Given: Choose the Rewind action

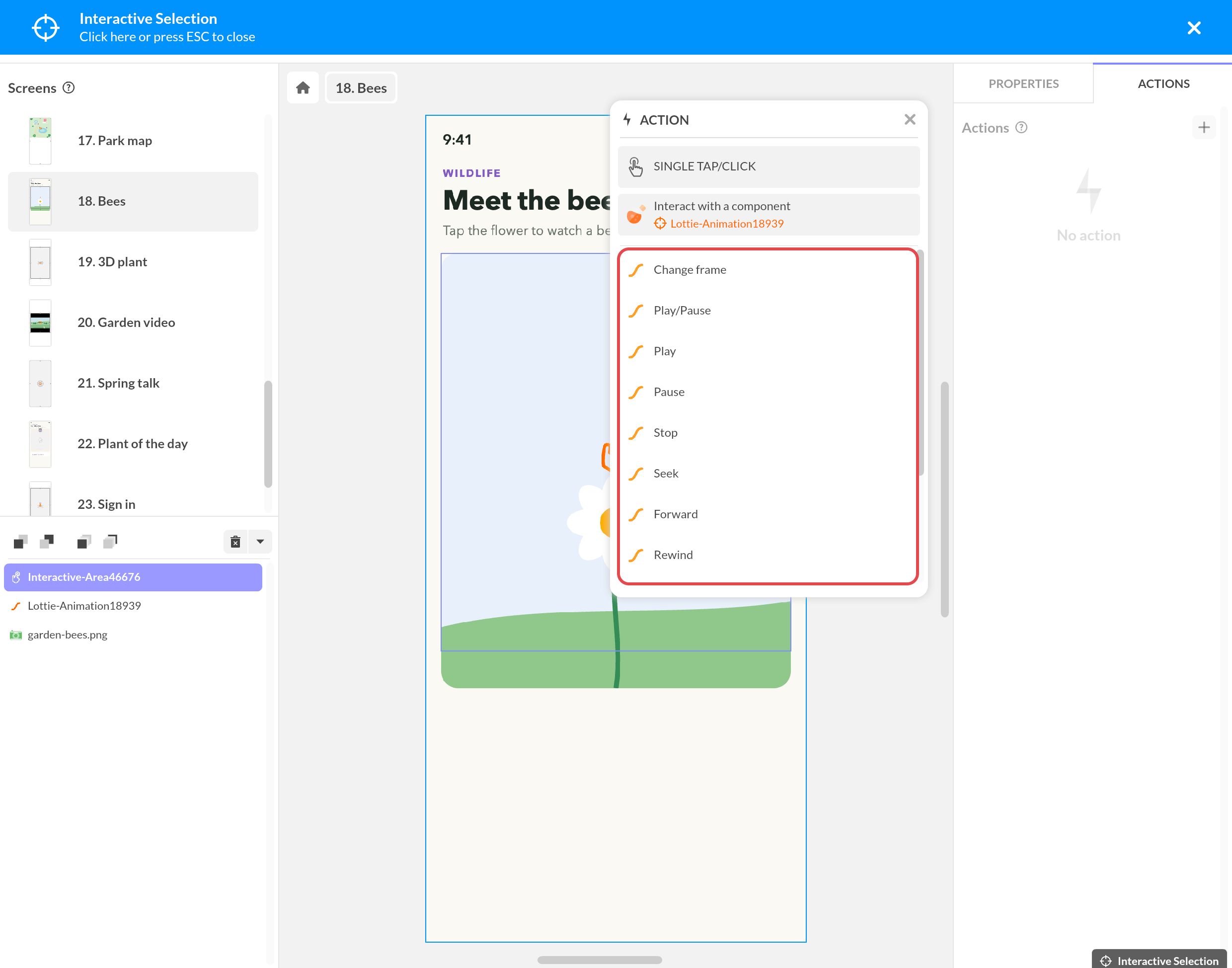Looking at the screenshot, I should click(769, 556).
